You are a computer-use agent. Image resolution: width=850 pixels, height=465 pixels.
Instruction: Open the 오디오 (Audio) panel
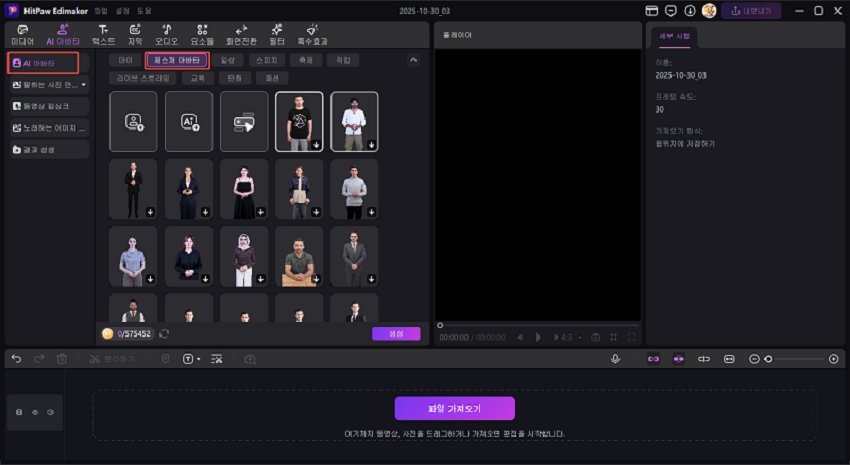pyautogui.click(x=166, y=35)
